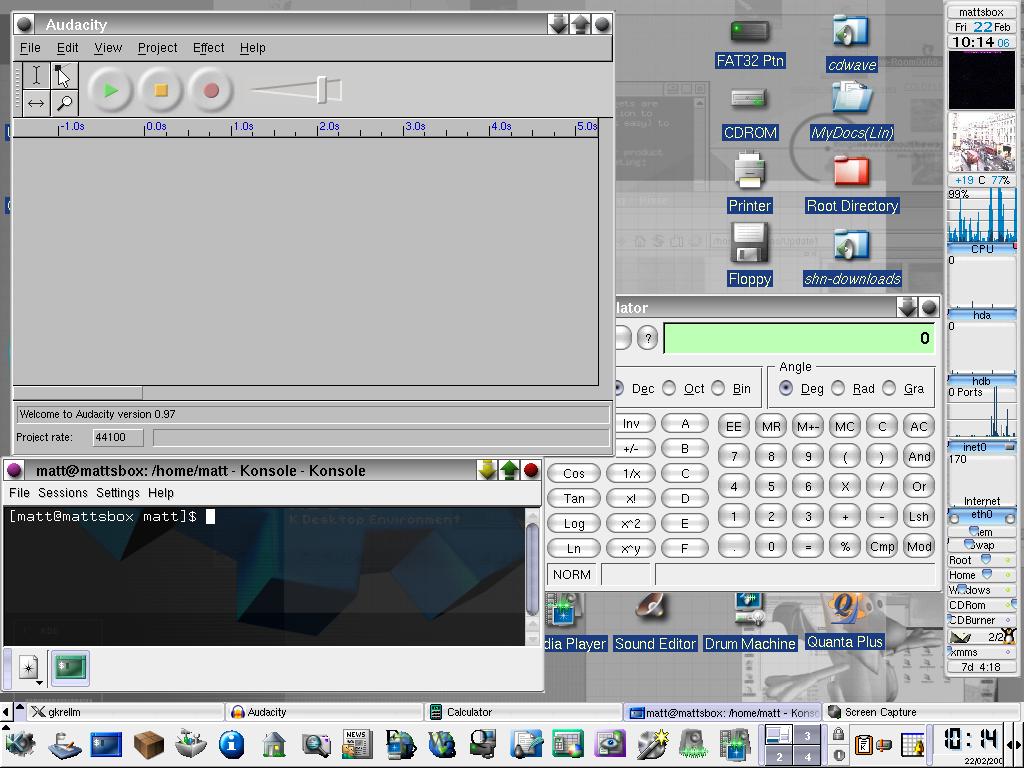The width and height of the screenshot is (1024, 768).
Task: Open the Project menu in Audacity
Action: tap(157, 48)
